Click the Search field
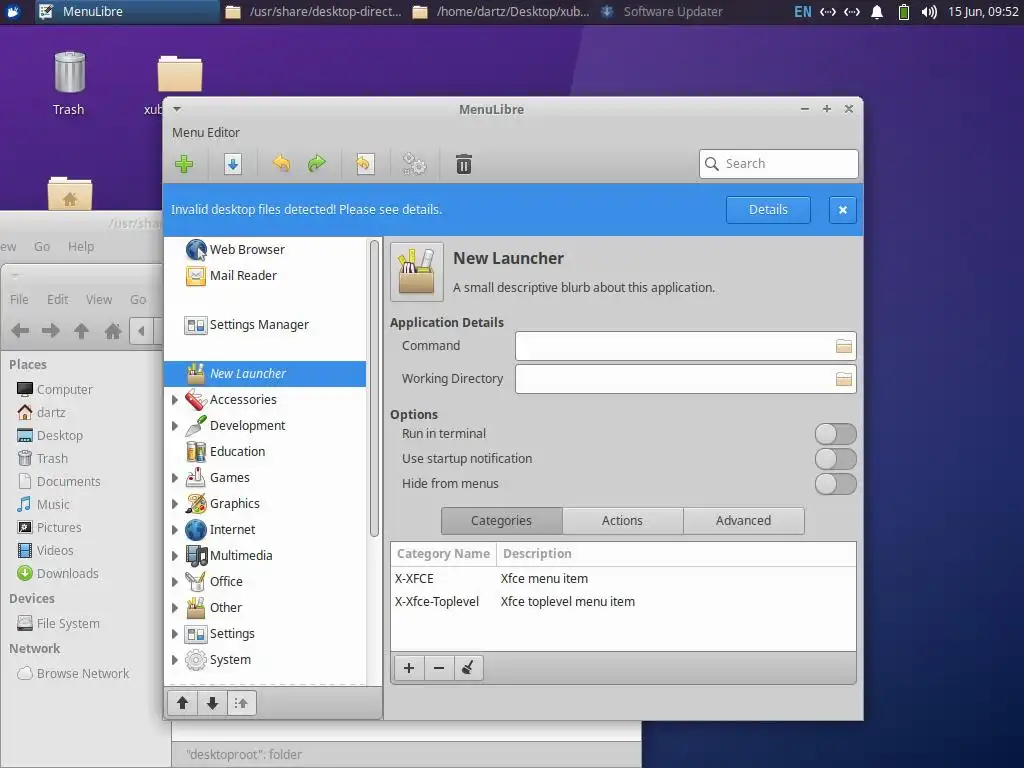This screenshot has height=768, width=1024. coord(778,163)
